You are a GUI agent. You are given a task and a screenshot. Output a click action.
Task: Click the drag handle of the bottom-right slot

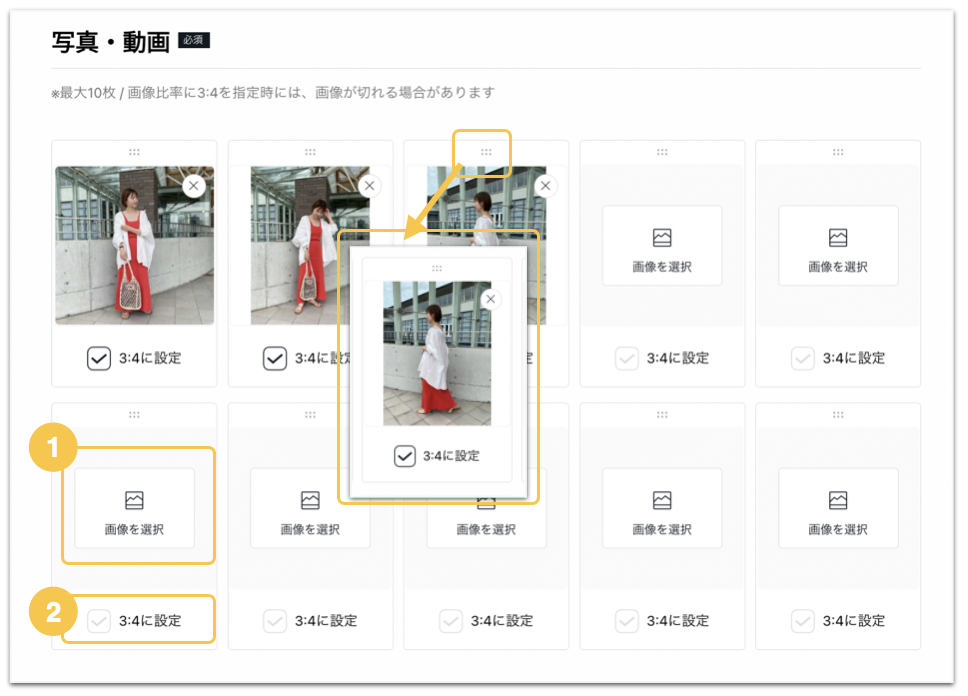pos(838,414)
